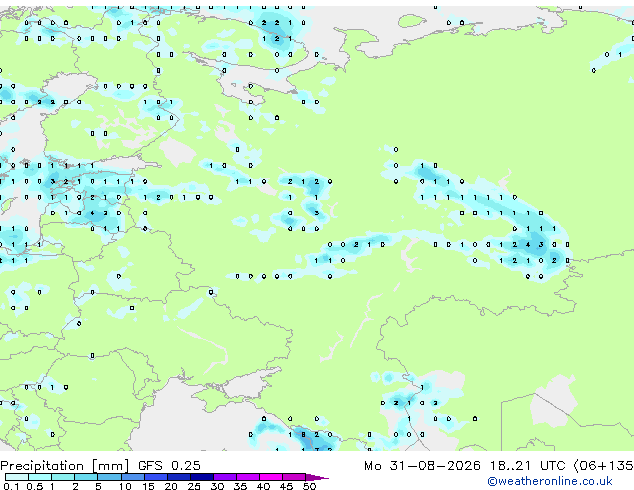Pick the legend swatch between 45 and 50

click(x=294, y=477)
